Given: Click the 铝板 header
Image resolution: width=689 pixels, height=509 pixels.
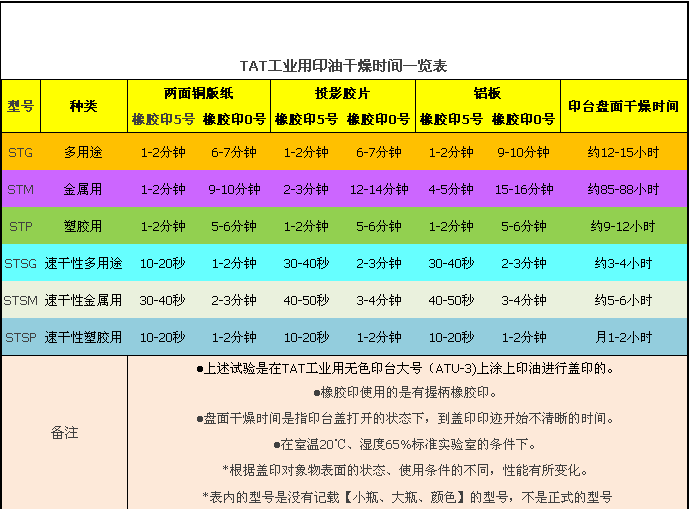Looking at the screenshot, I should [x=487, y=93].
